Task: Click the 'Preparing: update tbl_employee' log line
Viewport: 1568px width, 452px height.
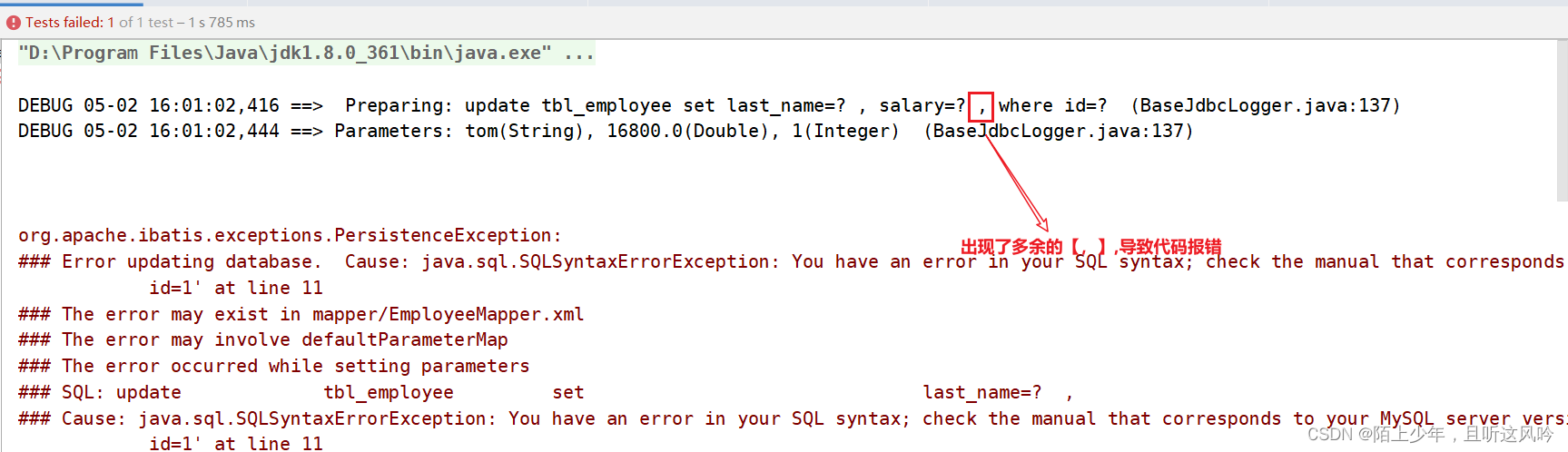Action: [709, 106]
